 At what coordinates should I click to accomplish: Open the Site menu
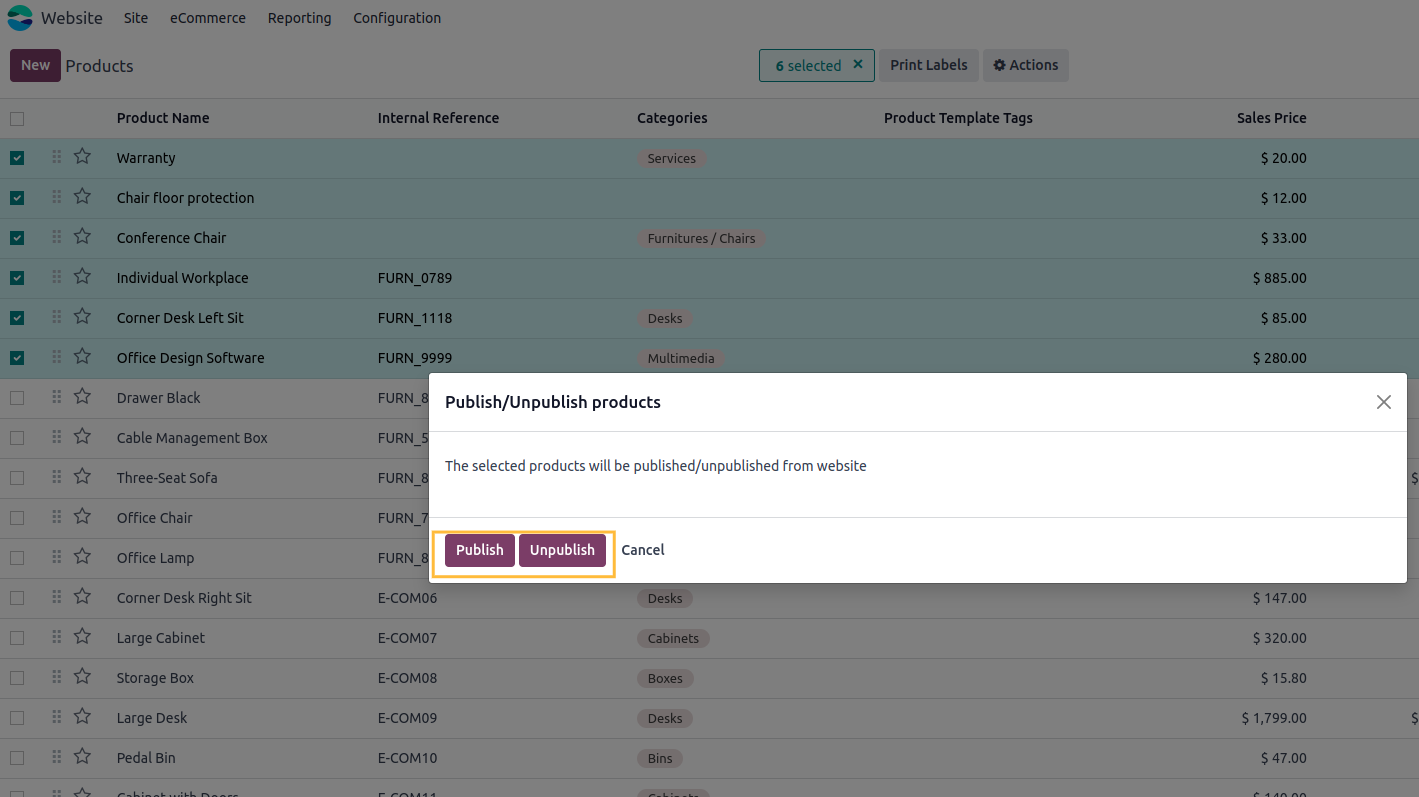(136, 18)
